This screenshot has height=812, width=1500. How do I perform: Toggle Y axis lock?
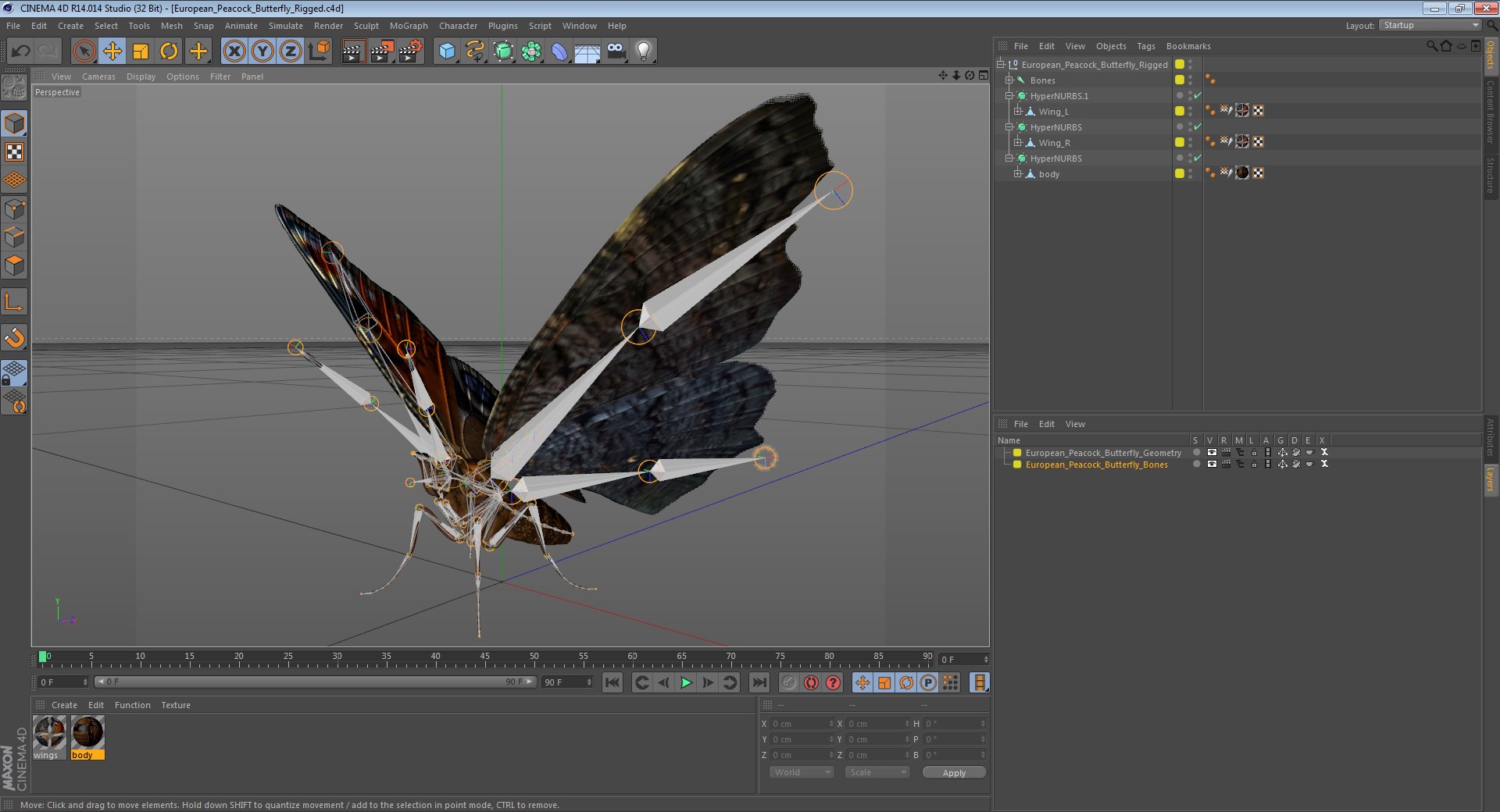click(x=262, y=52)
